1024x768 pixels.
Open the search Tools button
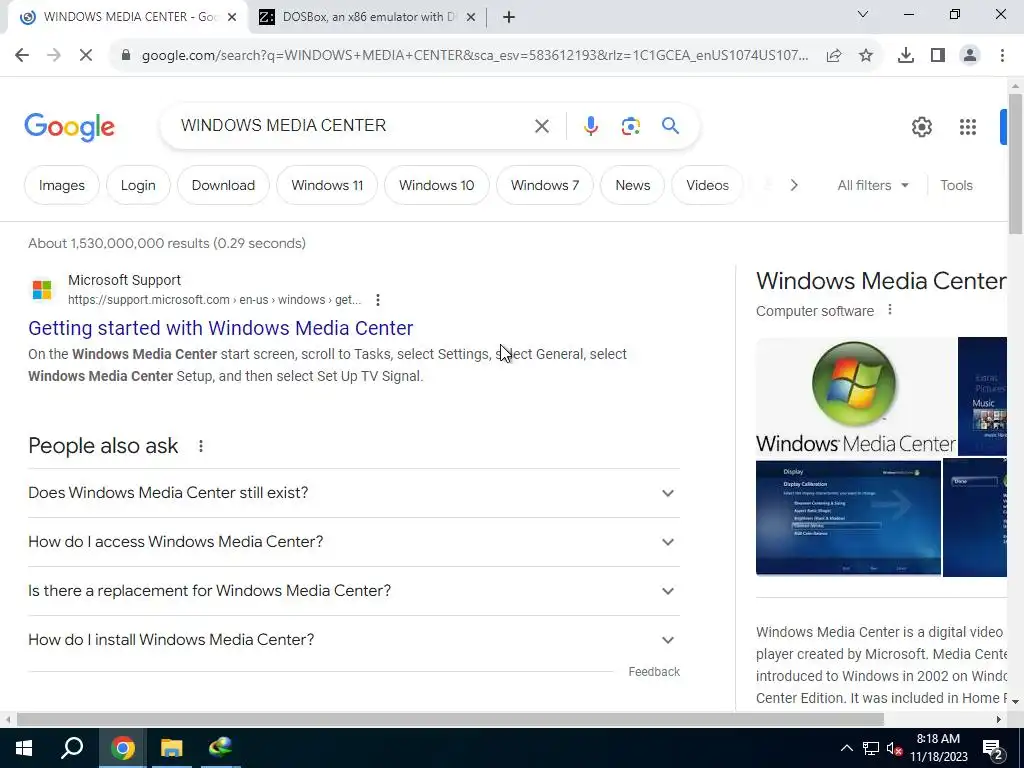point(956,185)
